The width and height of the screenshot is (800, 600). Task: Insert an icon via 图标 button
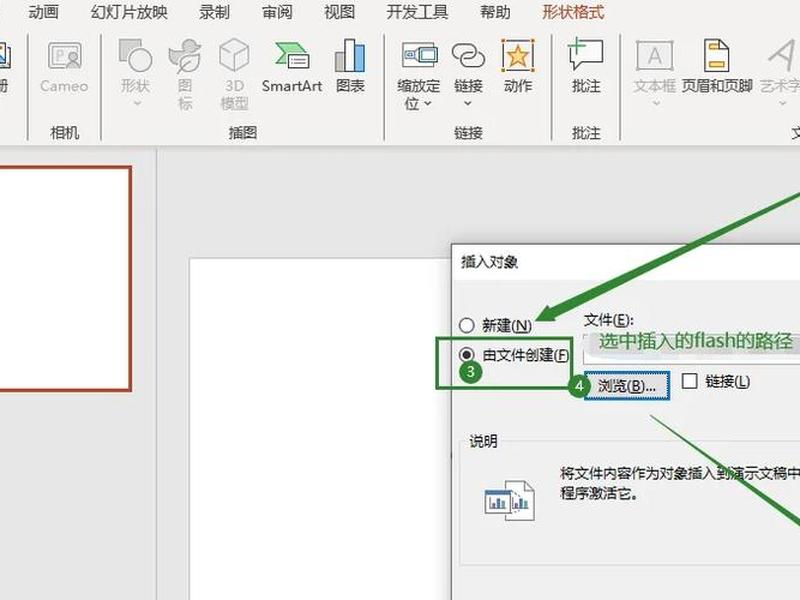coord(185,74)
